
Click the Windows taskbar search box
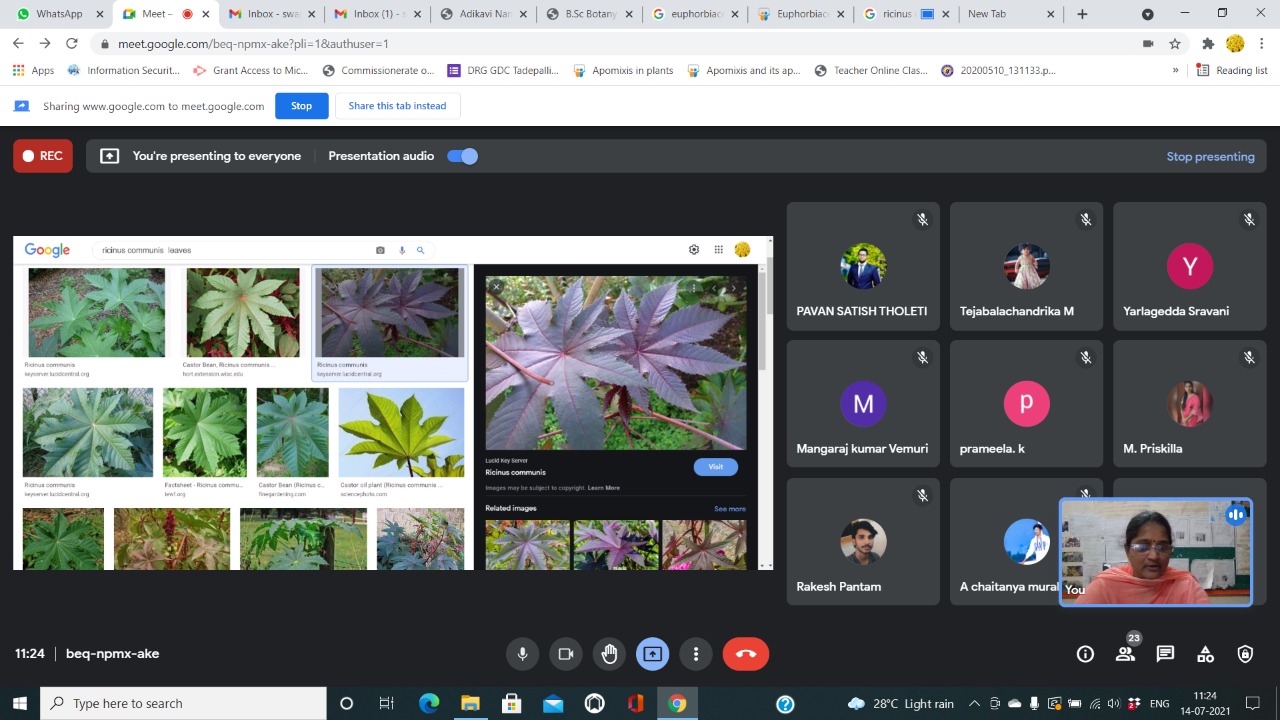pos(183,703)
